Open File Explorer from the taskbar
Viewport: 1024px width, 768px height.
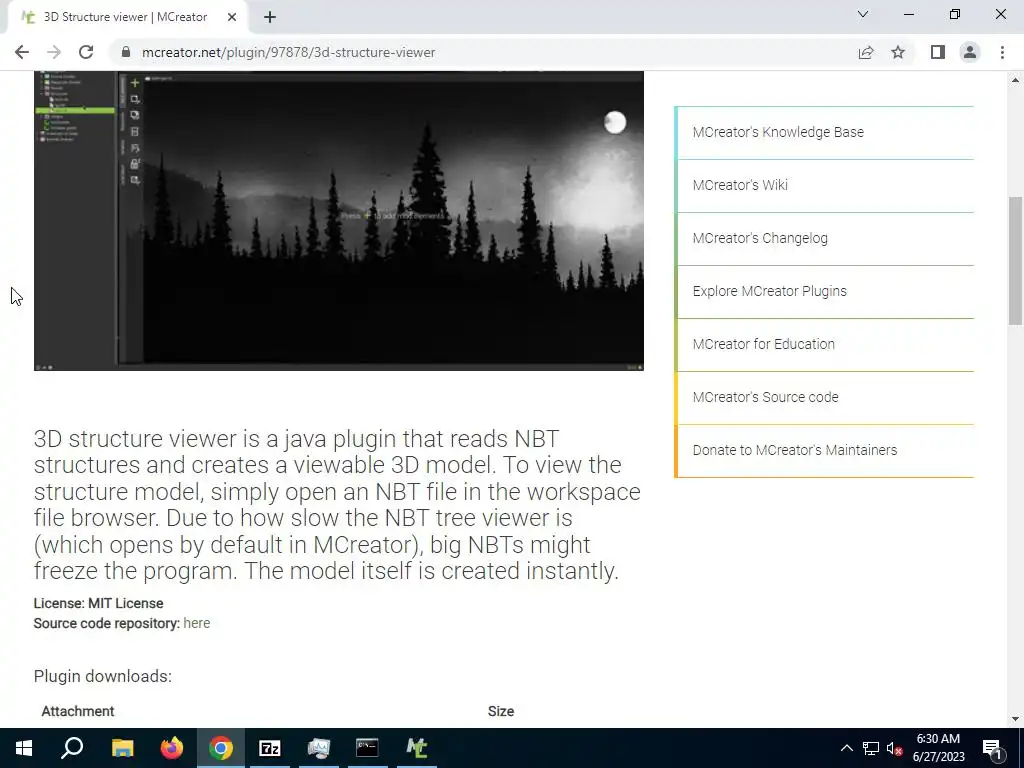122,748
